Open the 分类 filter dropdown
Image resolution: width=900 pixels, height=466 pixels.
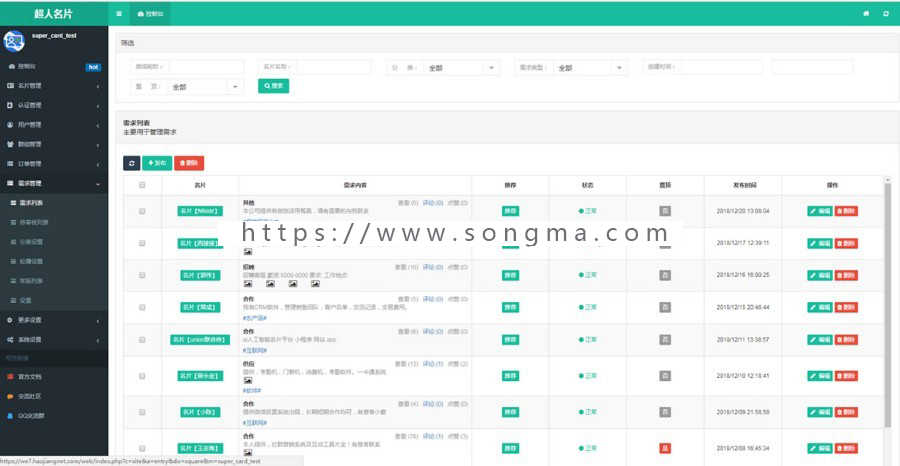(x=461, y=68)
